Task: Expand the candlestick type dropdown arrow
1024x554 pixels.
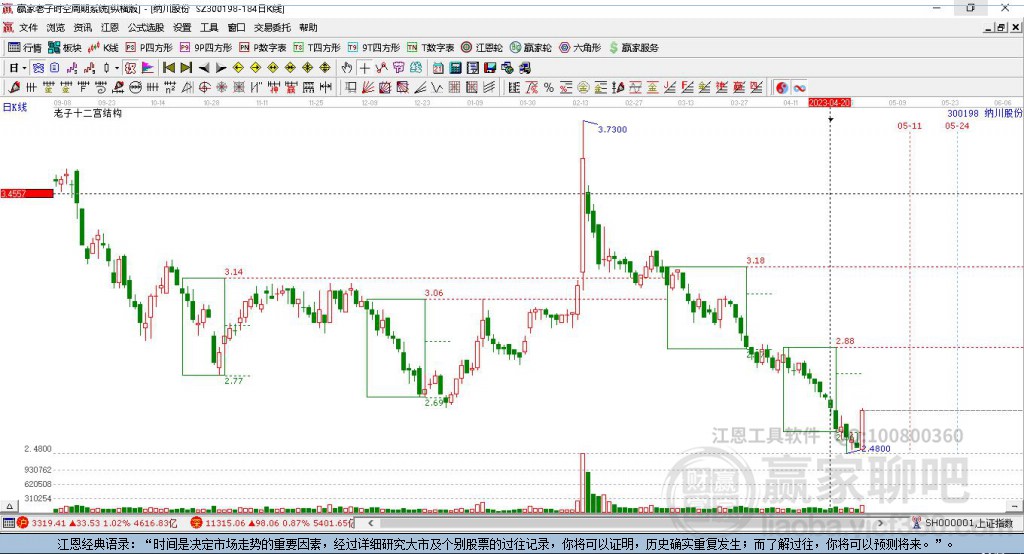Action: click(117, 68)
